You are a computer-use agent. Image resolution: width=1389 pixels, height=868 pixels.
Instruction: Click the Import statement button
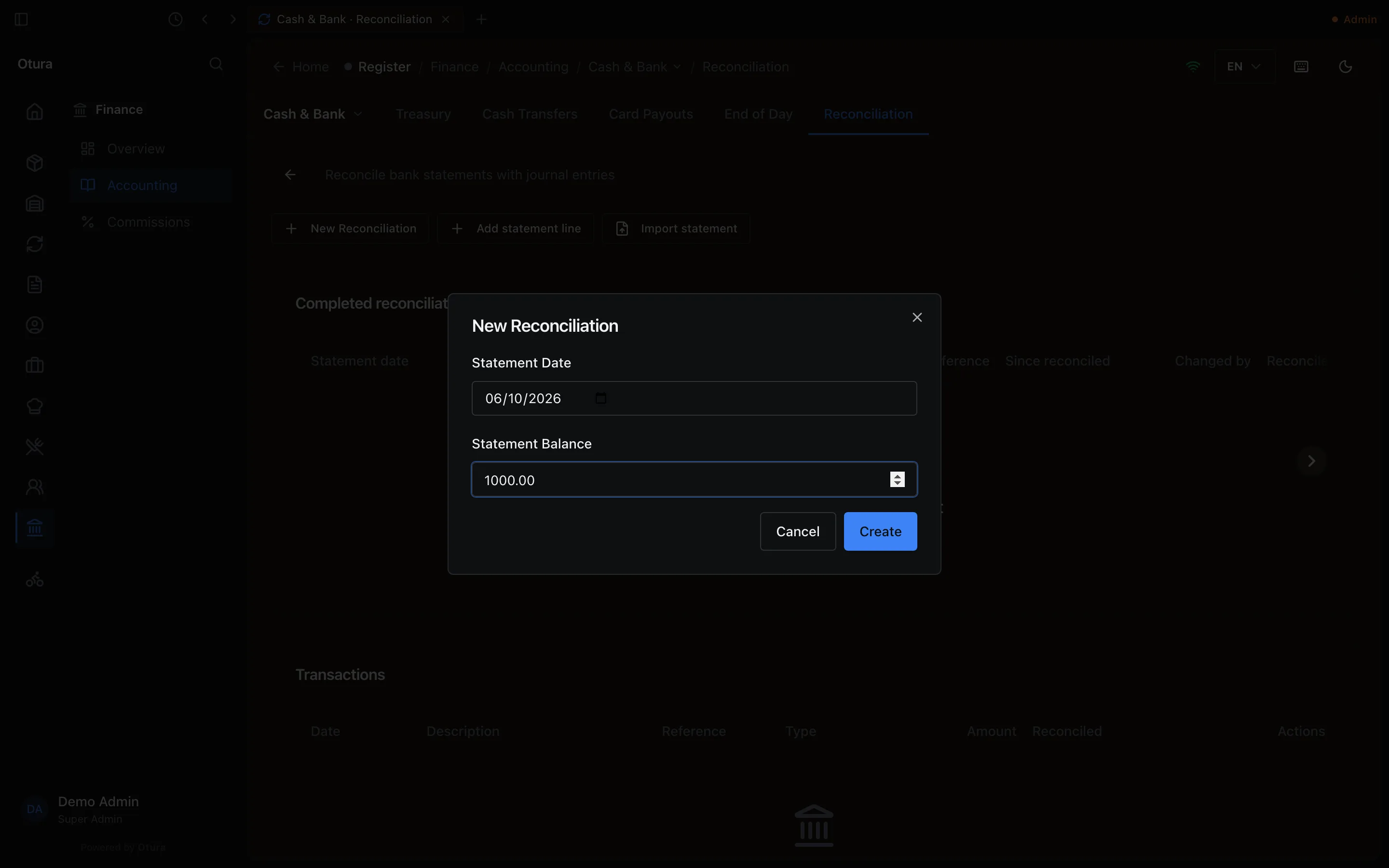[x=676, y=229]
